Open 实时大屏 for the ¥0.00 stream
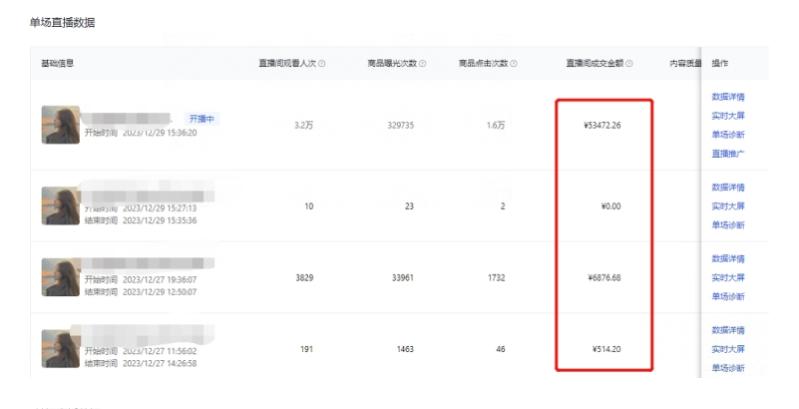The width and height of the screenshot is (799, 409). 727,206
